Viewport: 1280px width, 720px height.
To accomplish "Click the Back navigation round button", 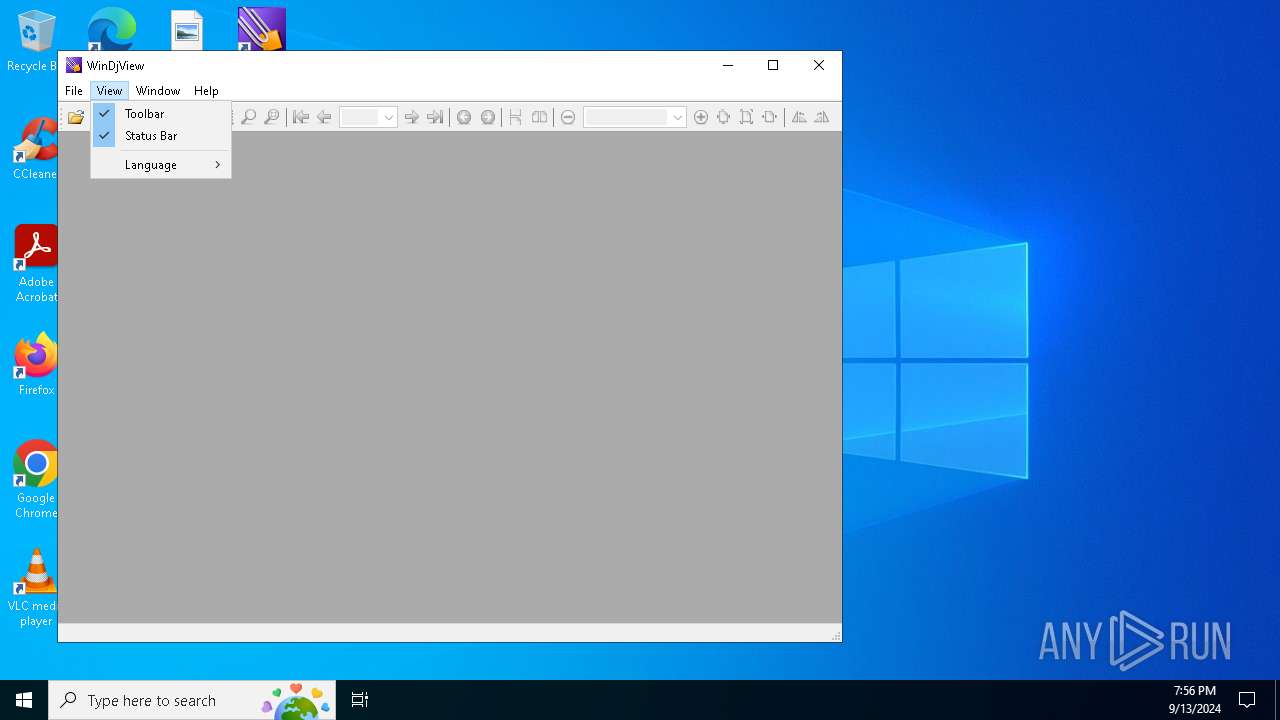I will coord(464,117).
